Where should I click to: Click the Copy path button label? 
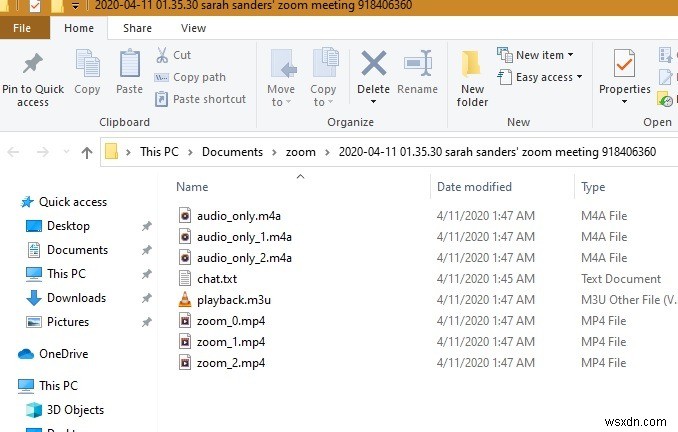point(199,77)
